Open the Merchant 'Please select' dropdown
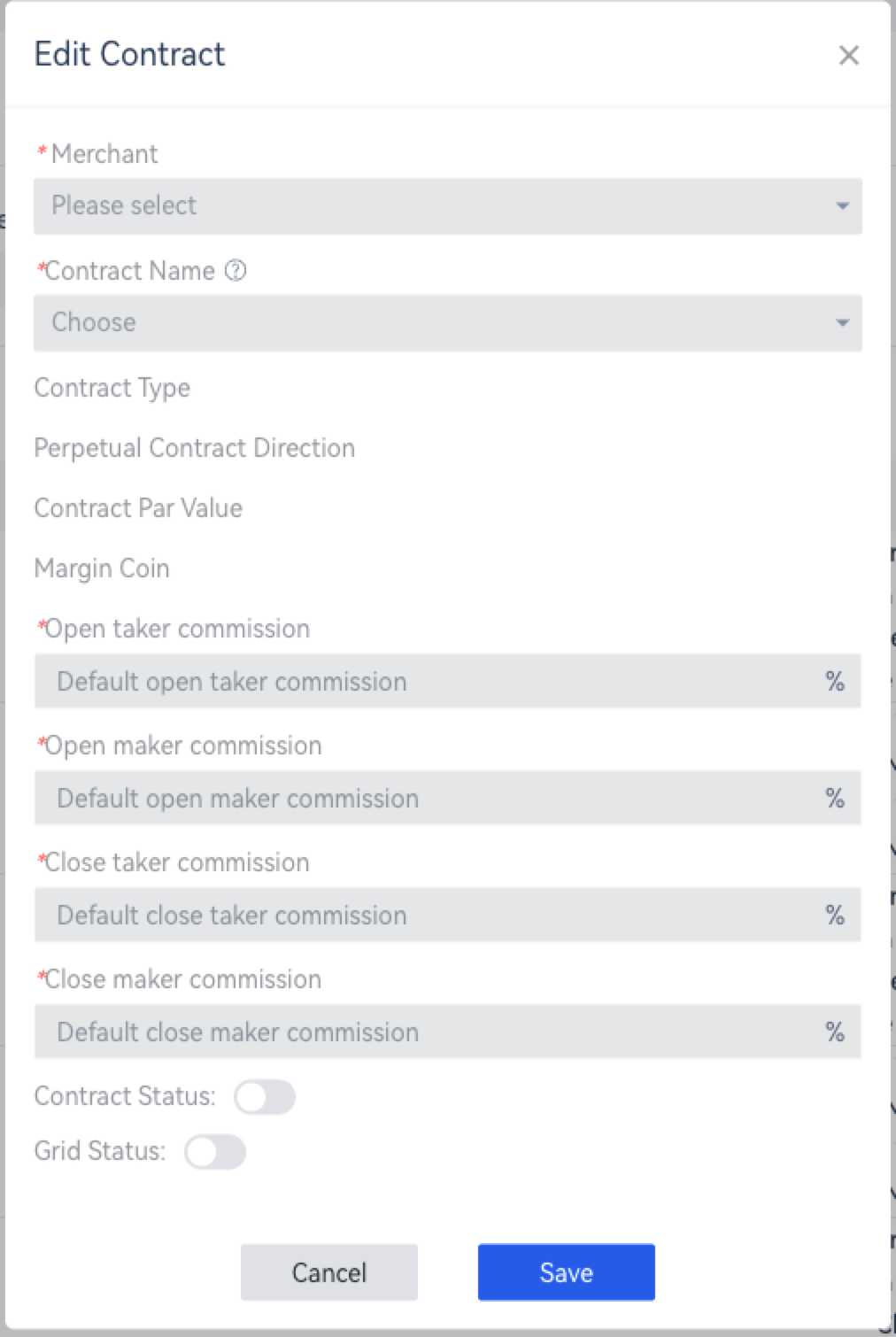This screenshot has height=1337, width=896. point(448,206)
